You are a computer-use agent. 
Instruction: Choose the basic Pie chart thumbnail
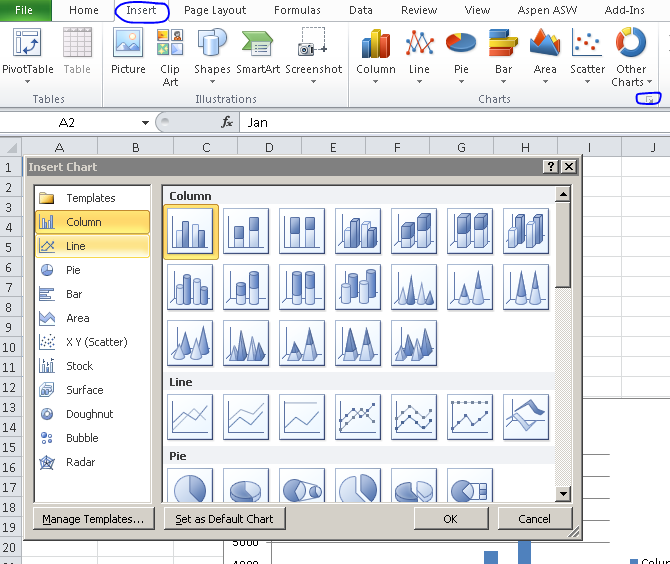(x=190, y=485)
